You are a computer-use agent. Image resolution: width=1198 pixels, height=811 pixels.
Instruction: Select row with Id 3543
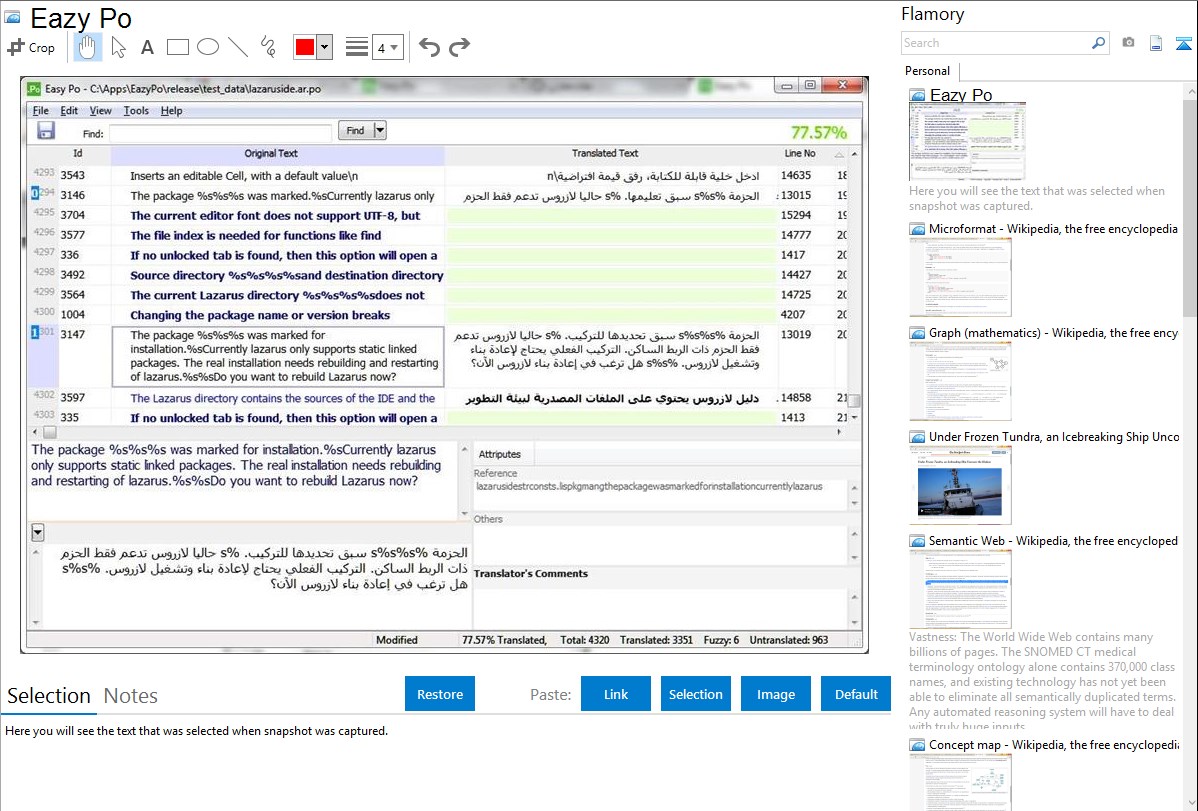click(439, 176)
